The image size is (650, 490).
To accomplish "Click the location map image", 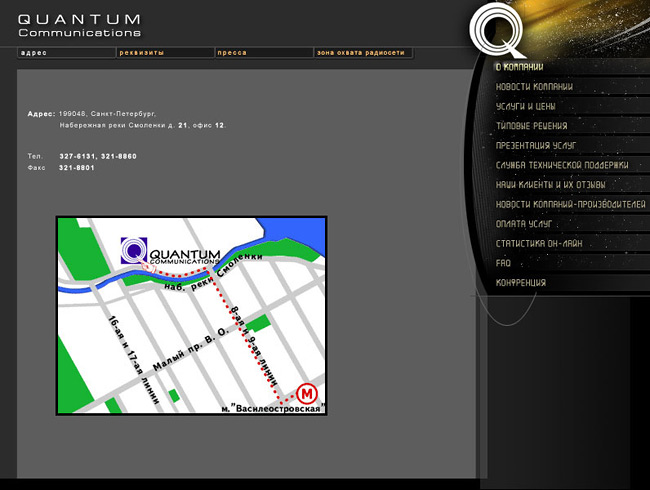I will (x=192, y=315).
